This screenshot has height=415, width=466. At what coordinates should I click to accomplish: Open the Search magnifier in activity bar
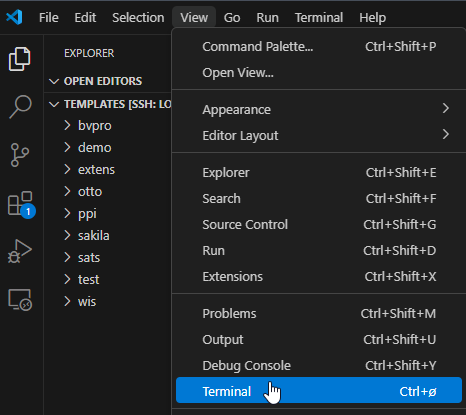(x=20, y=107)
